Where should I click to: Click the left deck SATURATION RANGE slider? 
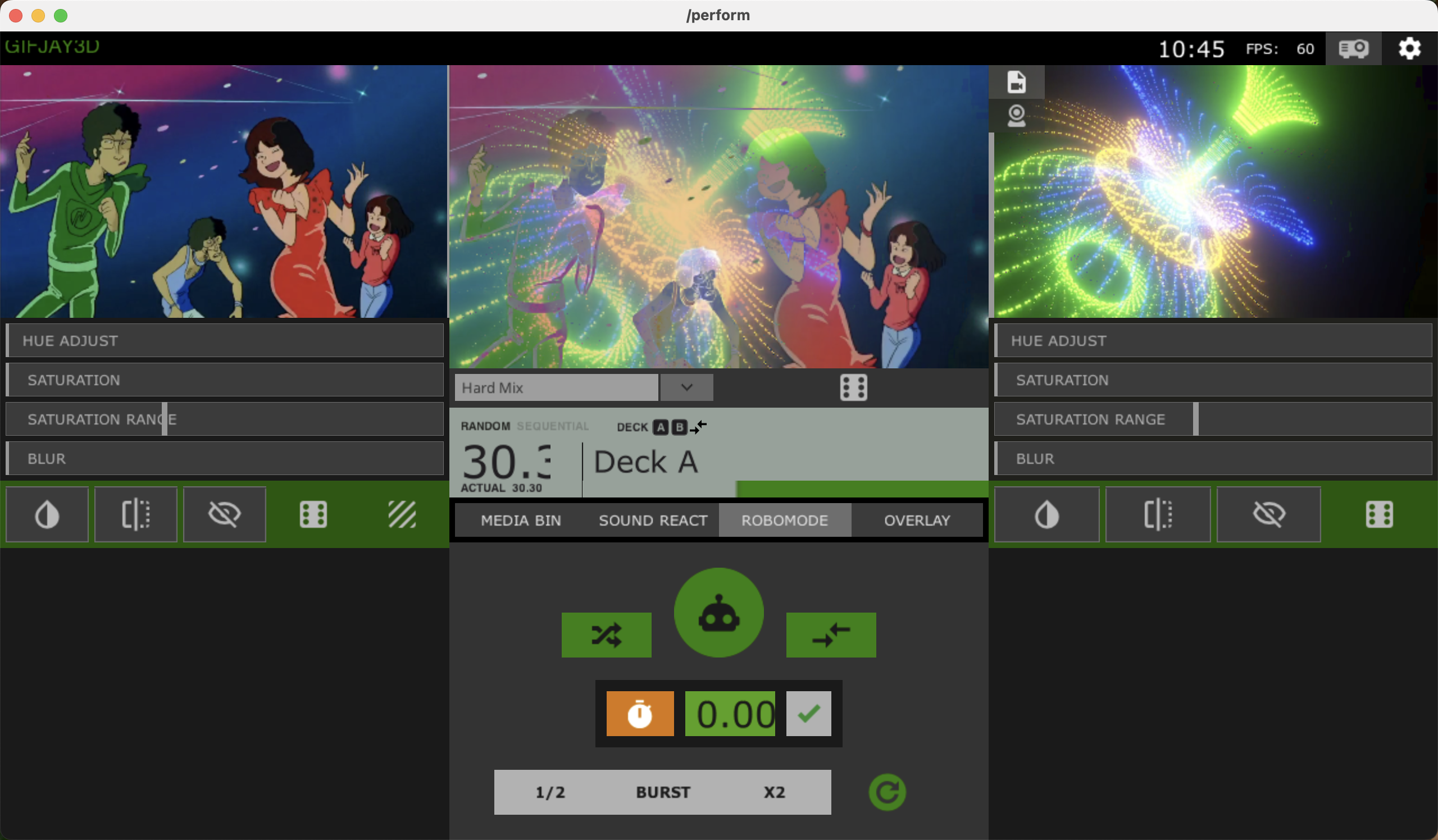coord(224,419)
